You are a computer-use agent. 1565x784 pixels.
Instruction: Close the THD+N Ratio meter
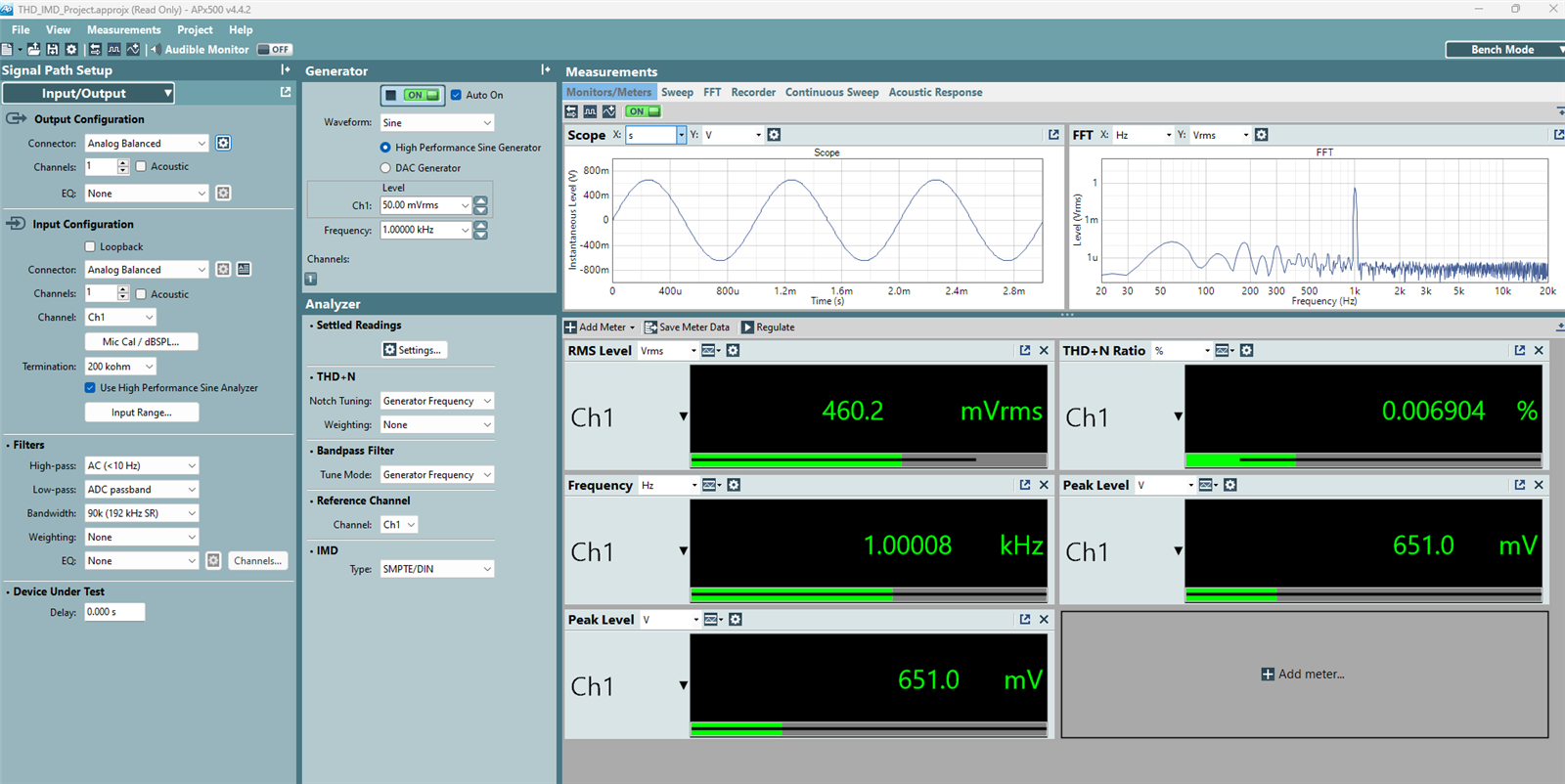[1539, 350]
